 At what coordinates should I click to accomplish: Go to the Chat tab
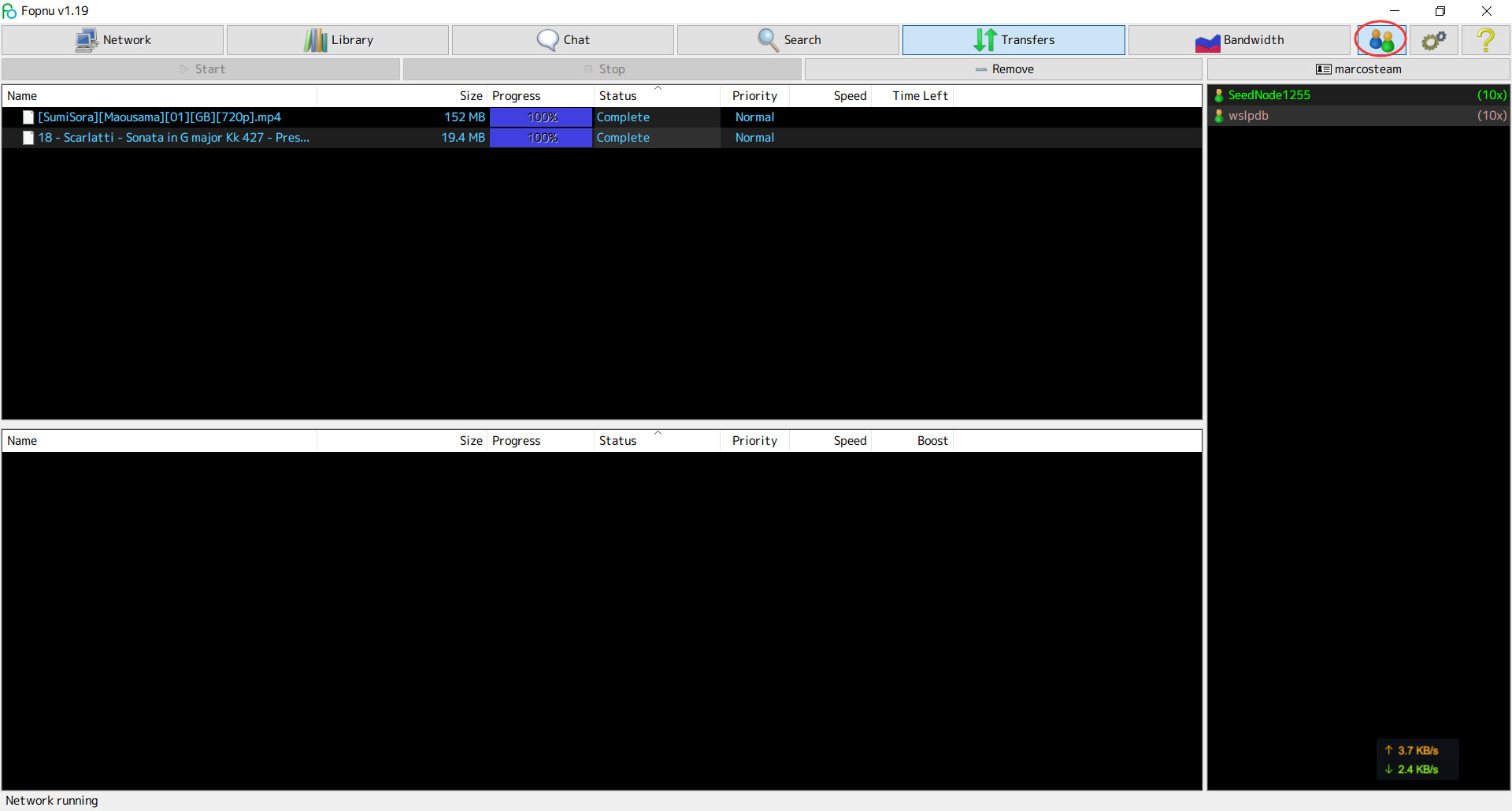(563, 40)
